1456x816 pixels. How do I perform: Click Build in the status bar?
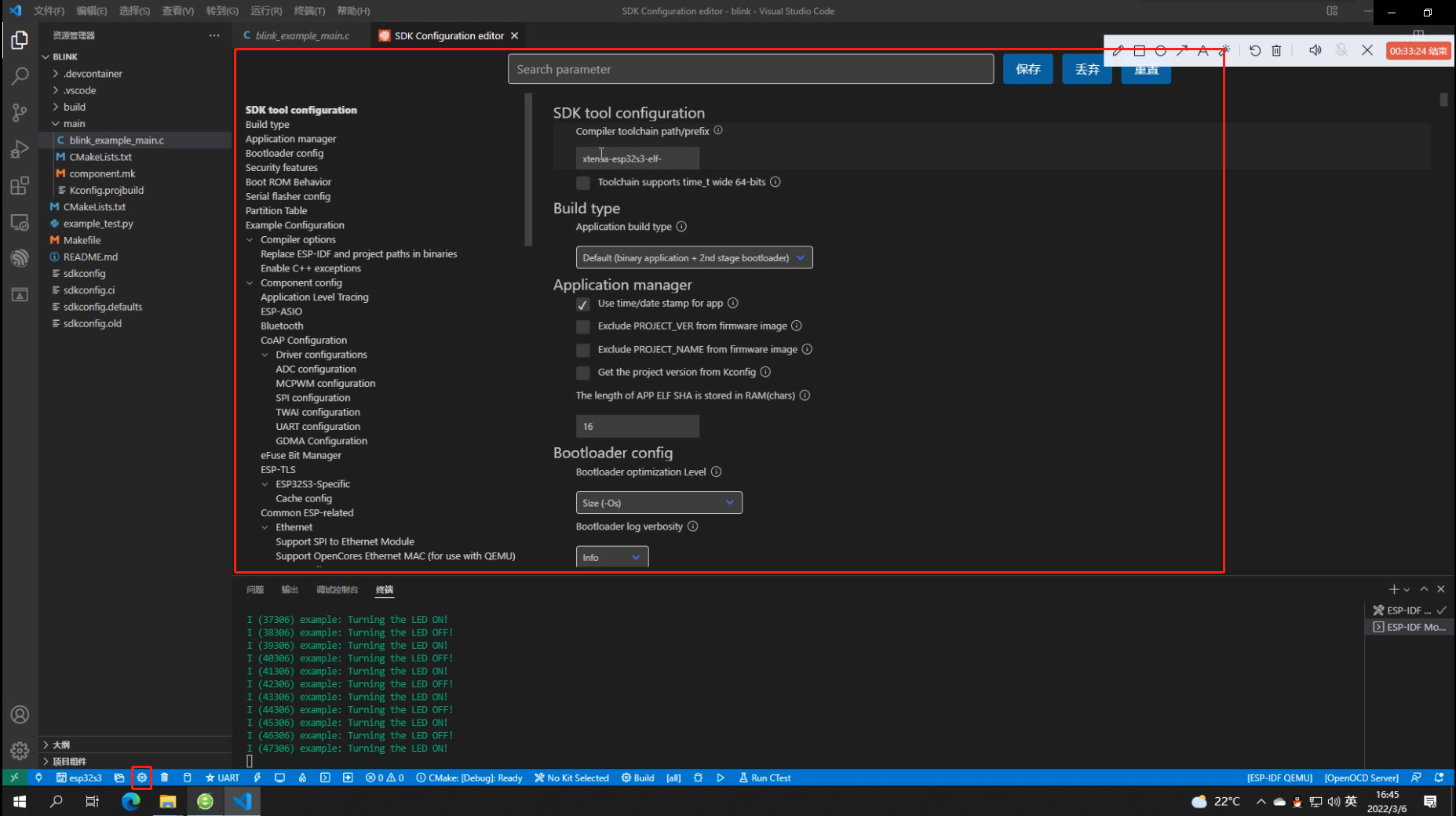[x=638, y=778]
